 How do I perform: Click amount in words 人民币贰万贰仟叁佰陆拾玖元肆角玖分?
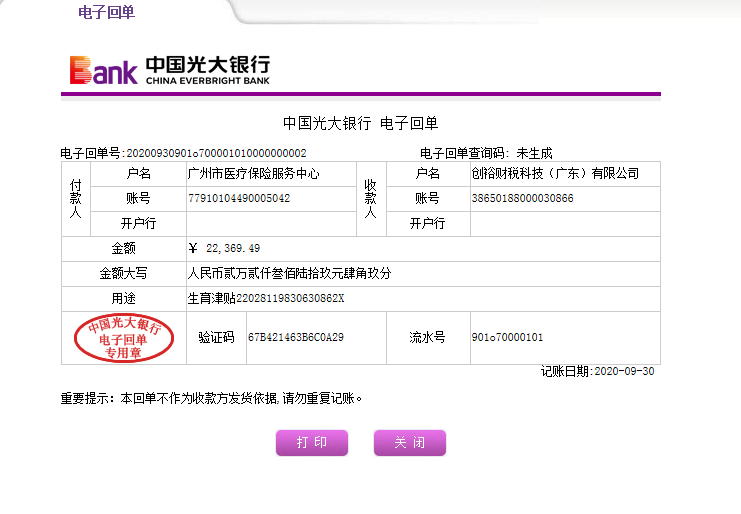pyautogui.click(x=290, y=273)
